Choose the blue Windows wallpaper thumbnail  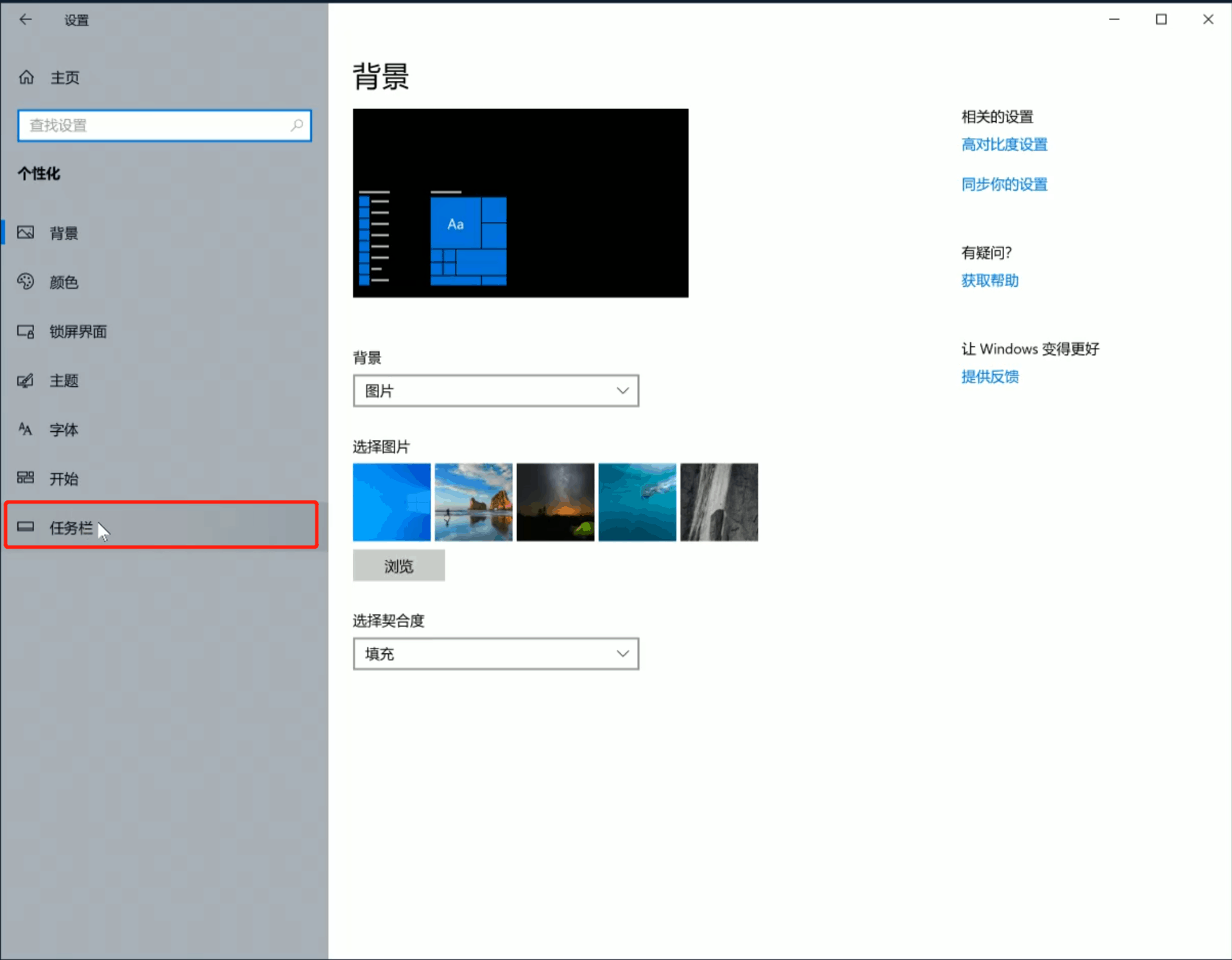click(391, 502)
